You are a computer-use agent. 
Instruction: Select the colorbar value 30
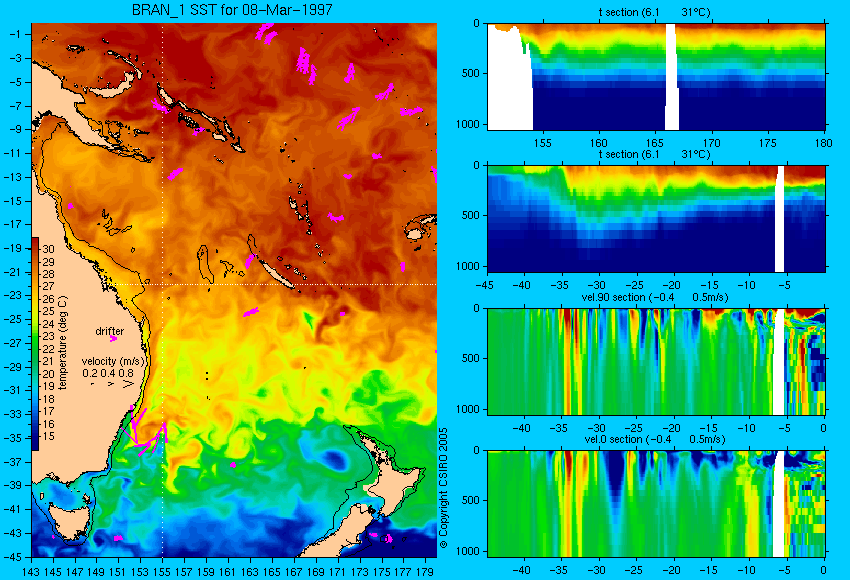pos(48,249)
